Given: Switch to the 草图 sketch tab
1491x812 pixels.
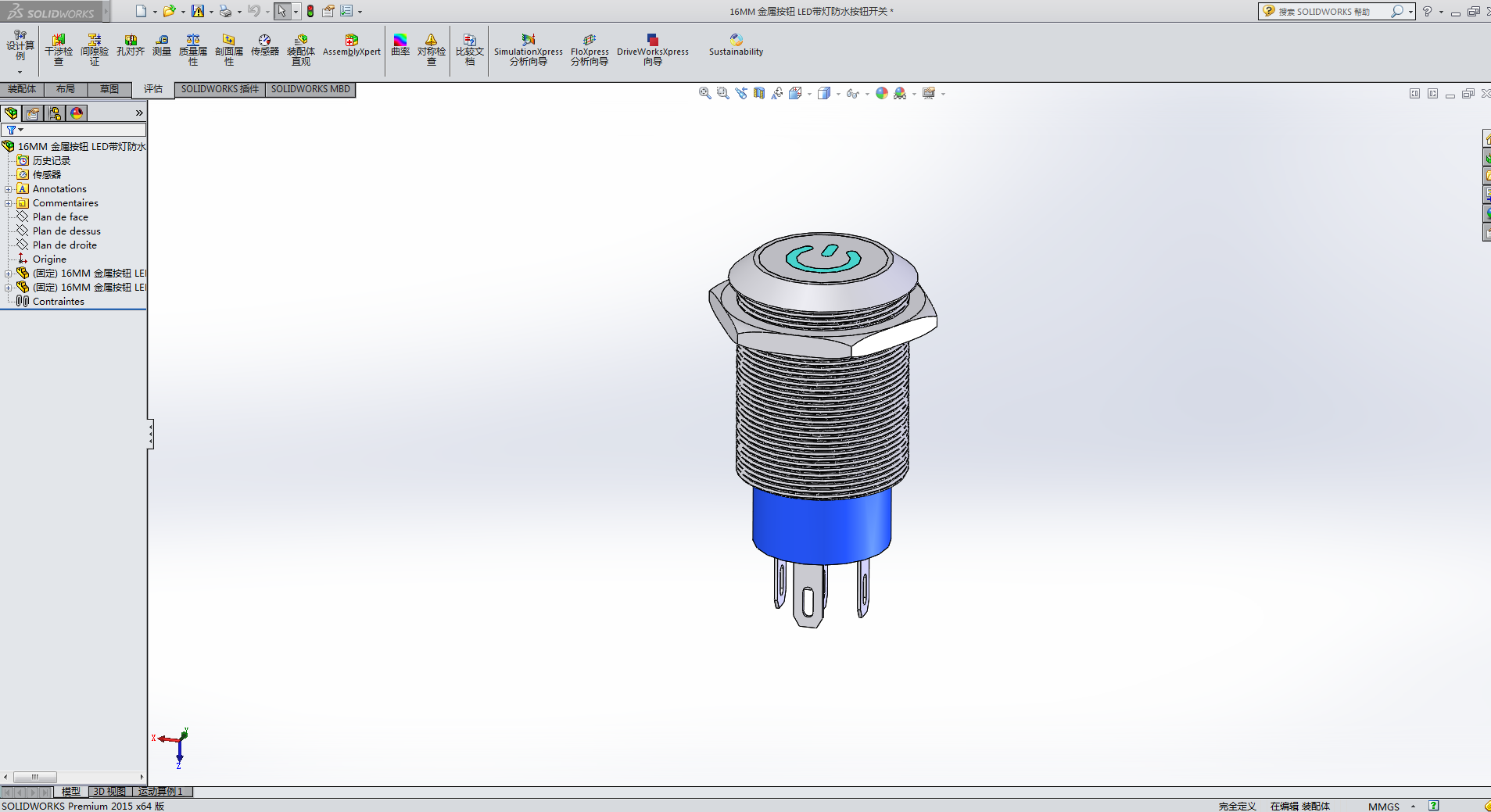Looking at the screenshot, I should point(109,89).
